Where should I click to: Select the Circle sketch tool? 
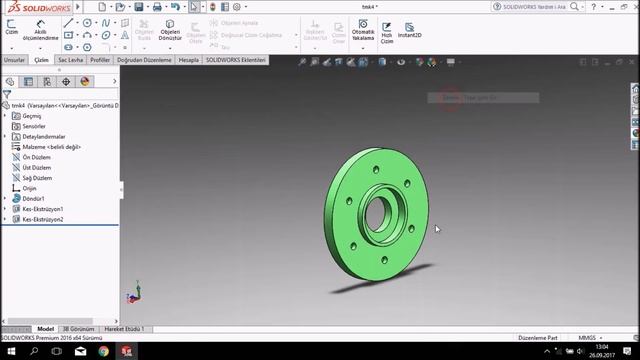[x=87, y=23]
